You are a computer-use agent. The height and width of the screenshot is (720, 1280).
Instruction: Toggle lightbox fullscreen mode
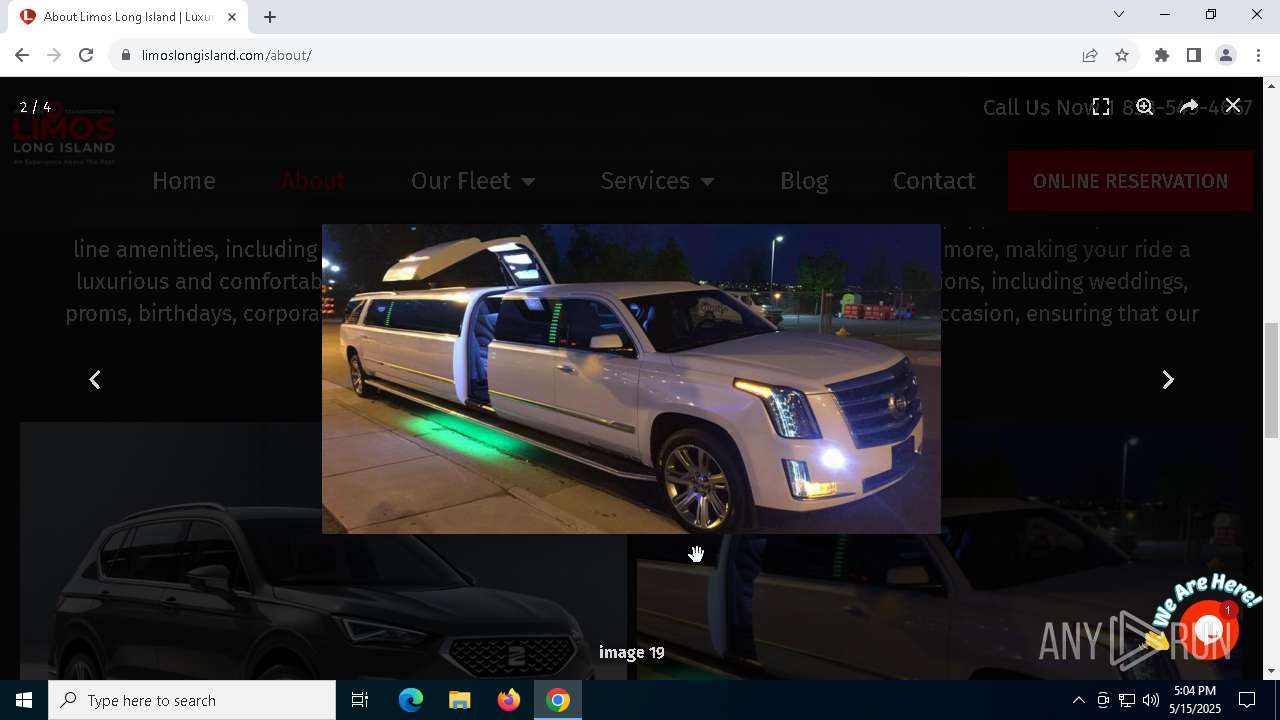coord(1101,106)
